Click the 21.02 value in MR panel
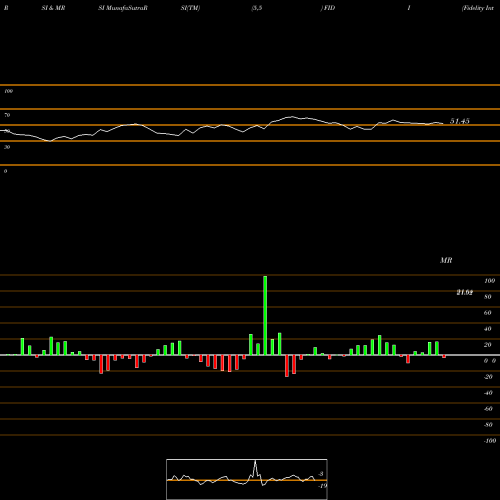The height and width of the screenshot is (500, 500). click(x=465, y=293)
